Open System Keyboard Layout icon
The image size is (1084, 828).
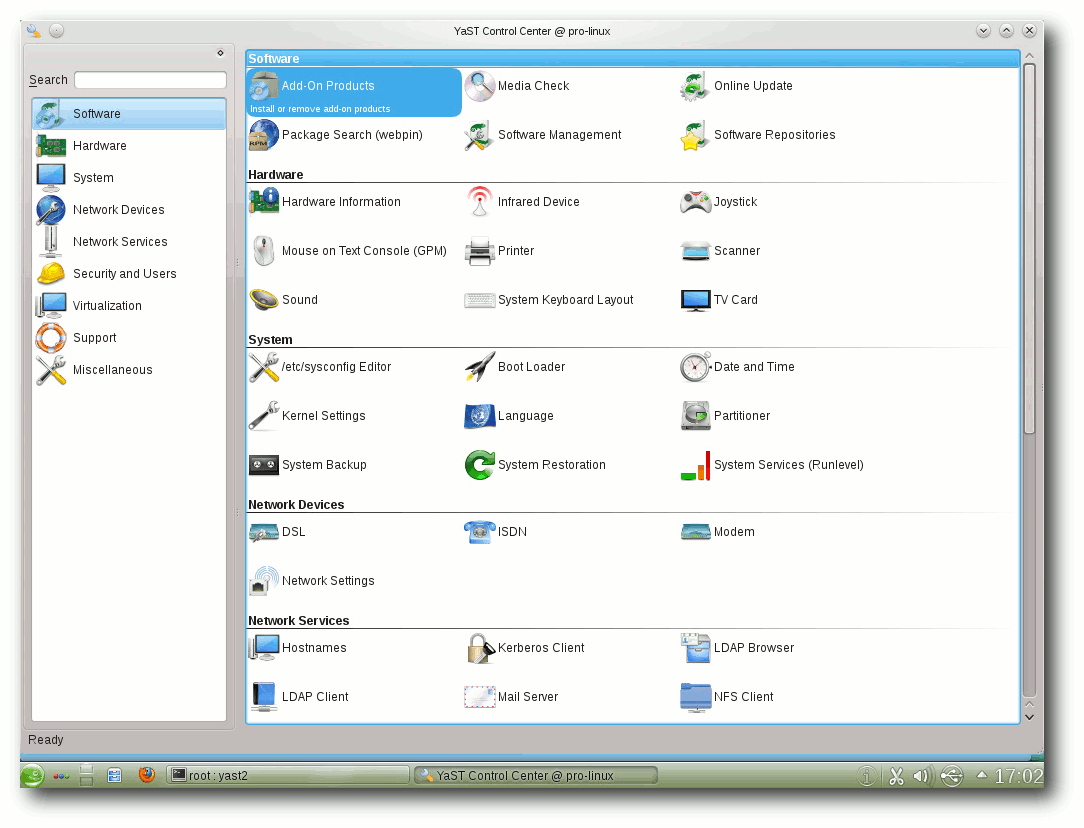click(479, 300)
